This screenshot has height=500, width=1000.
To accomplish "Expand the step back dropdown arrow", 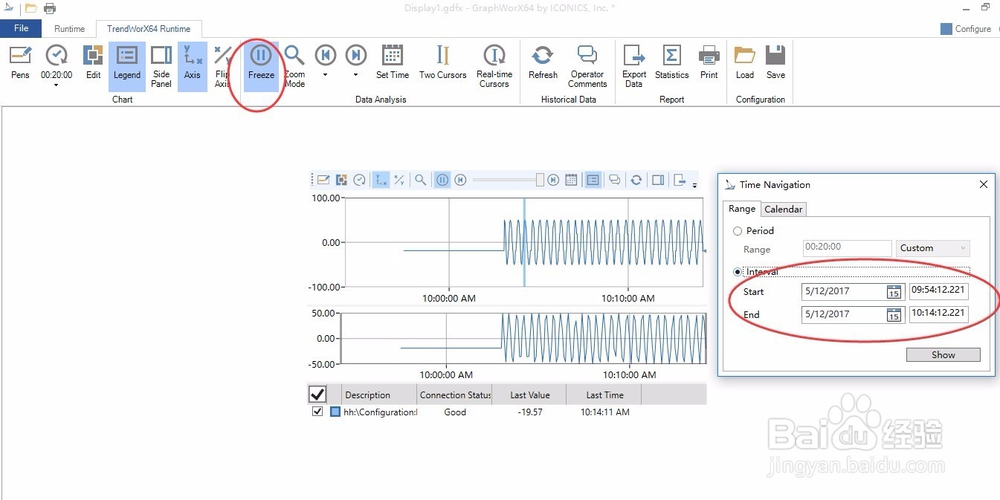I will (x=325, y=75).
